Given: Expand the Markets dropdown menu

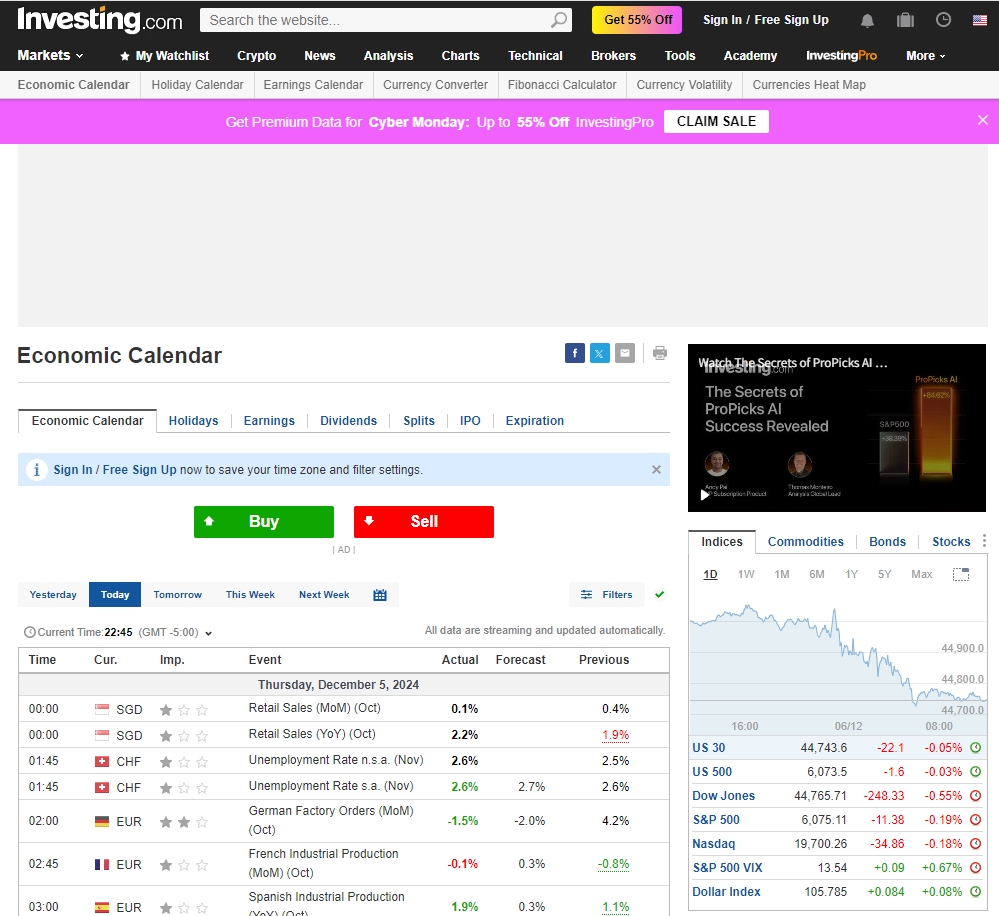Looking at the screenshot, I should [x=50, y=55].
